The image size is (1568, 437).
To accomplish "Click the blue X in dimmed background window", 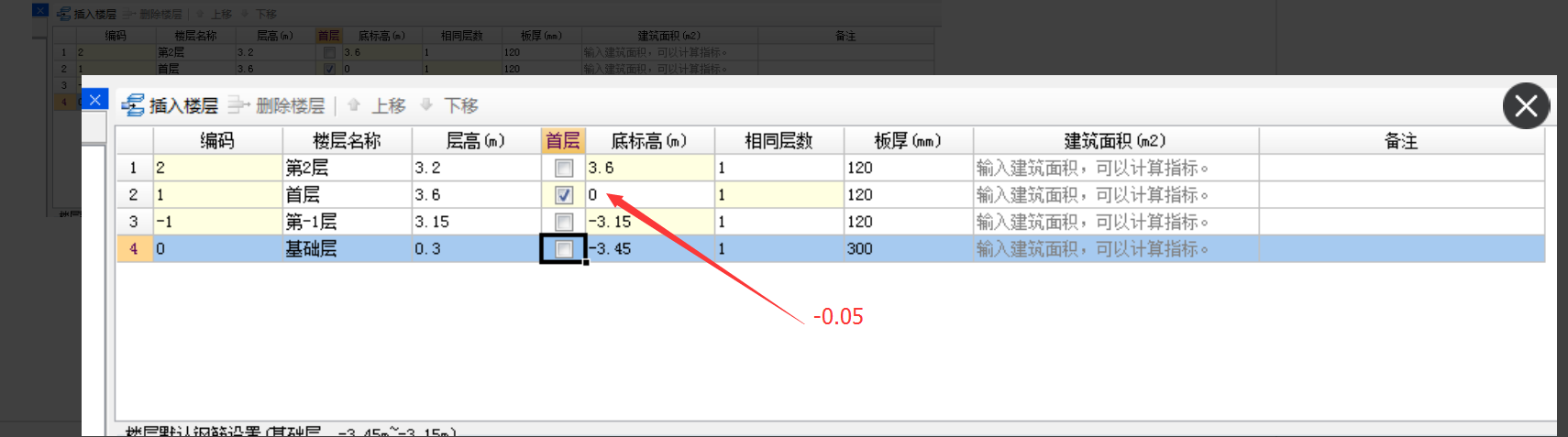I will click(39, 11).
